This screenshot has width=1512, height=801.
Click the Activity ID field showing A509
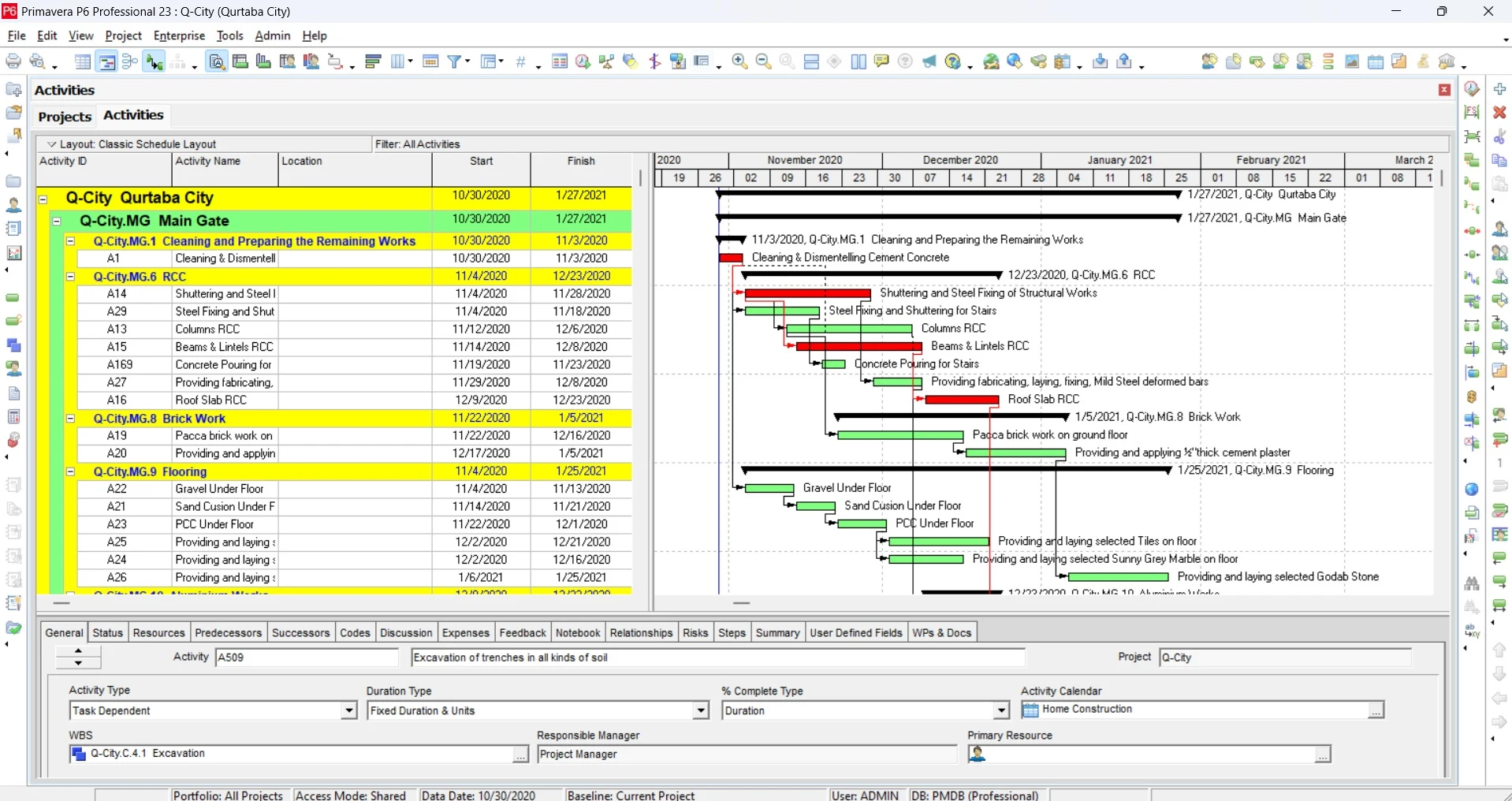point(307,658)
